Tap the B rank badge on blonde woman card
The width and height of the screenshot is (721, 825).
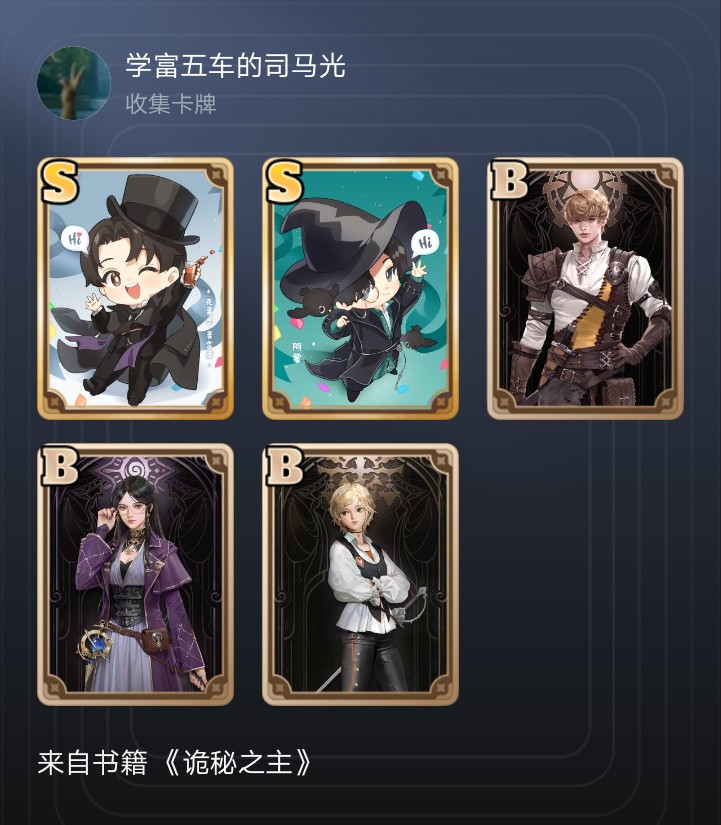284,466
